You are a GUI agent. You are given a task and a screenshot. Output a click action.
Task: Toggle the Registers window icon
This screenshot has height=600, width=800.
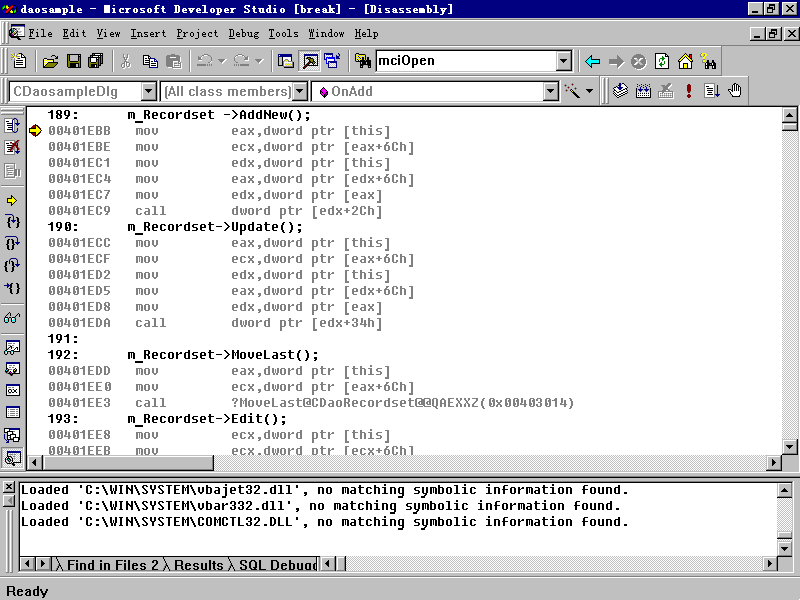pos(12,391)
